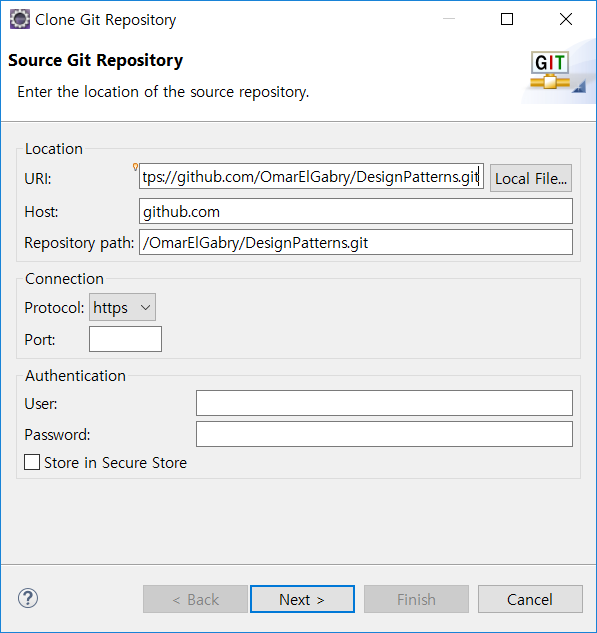Close the Clone Git Repository dialog
This screenshot has width=597, height=633.
click(566, 19)
